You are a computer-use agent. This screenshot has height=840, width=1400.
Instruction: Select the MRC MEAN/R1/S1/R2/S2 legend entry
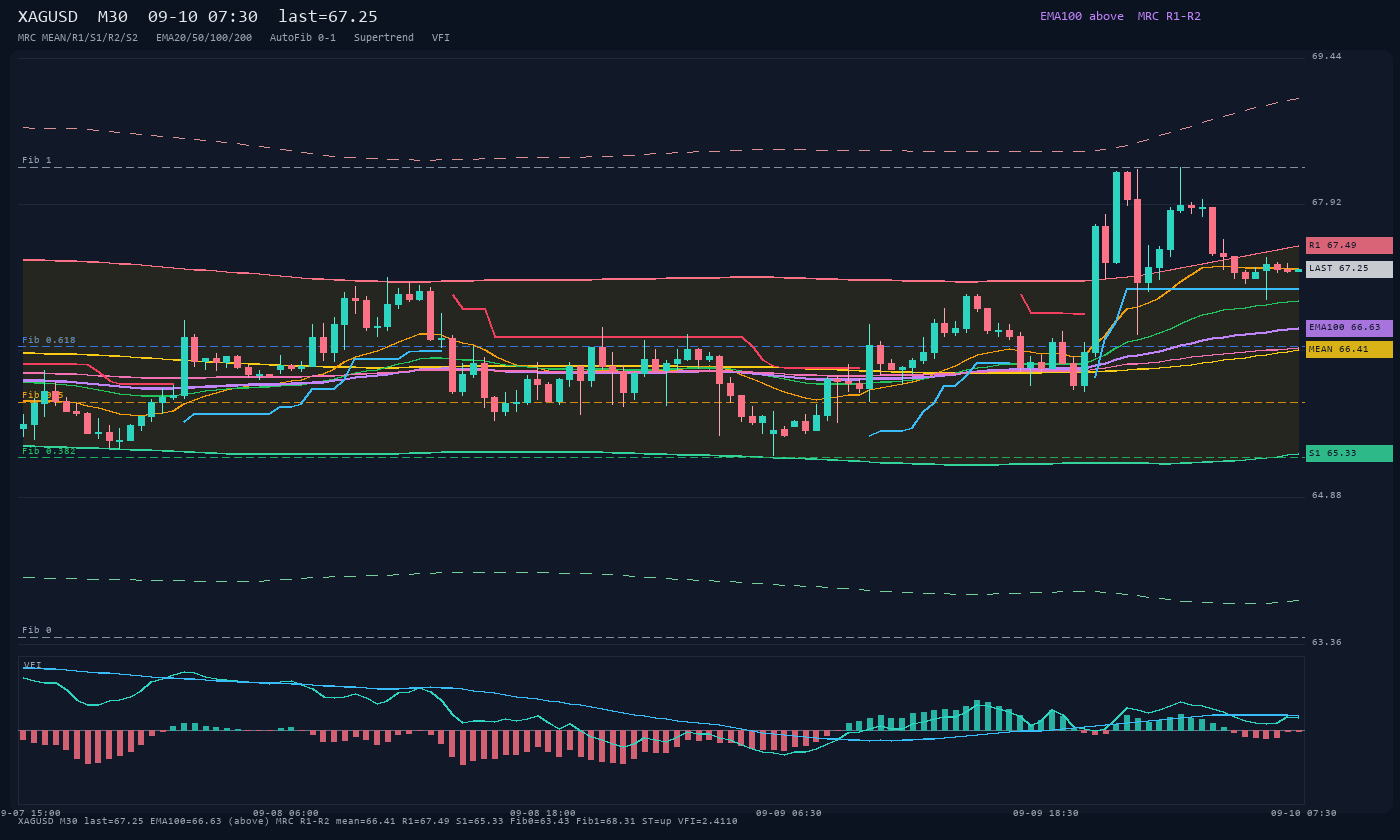click(78, 38)
